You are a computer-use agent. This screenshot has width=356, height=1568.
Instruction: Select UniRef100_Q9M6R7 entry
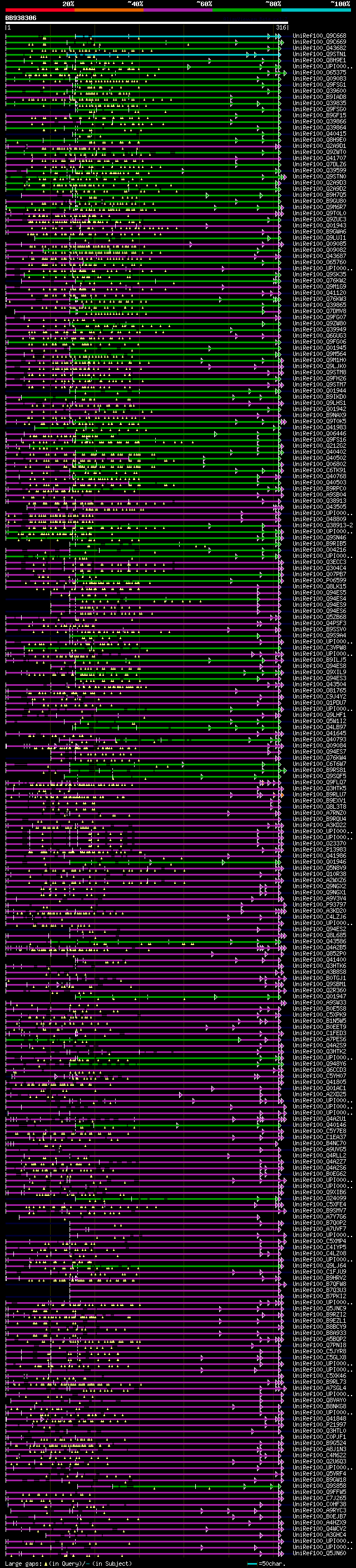[x=319, y=207]
